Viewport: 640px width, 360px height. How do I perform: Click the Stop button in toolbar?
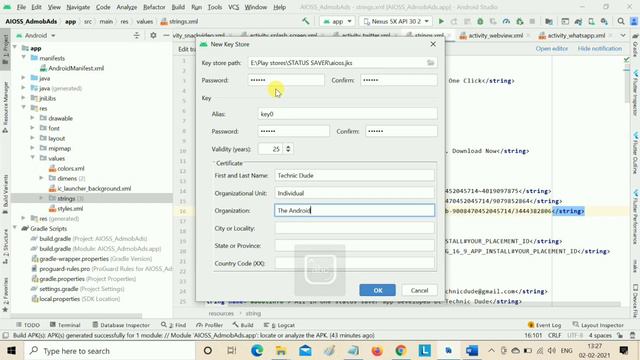(x=532, y=21)
